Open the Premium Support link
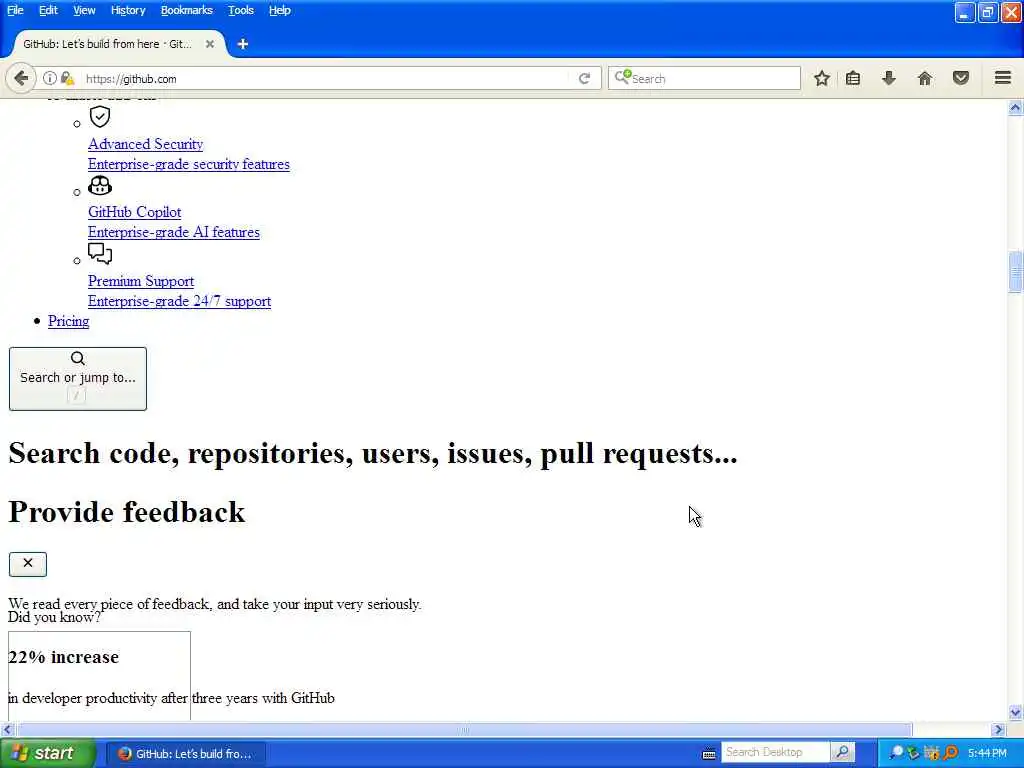Viewport: 1024px width, 768px height. pyautogui.click(x=141, y=281)
